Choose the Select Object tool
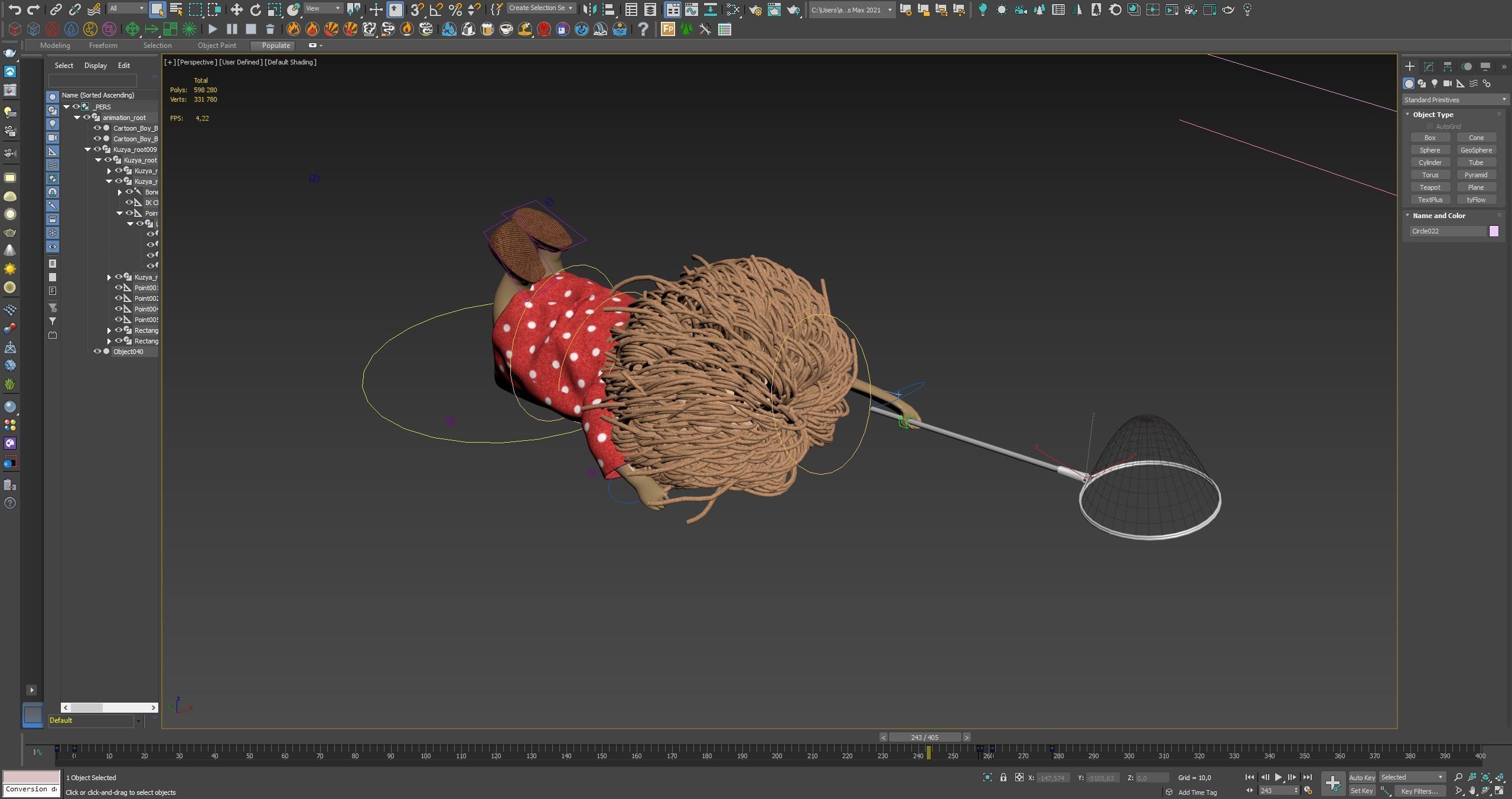 click(157, 9)
